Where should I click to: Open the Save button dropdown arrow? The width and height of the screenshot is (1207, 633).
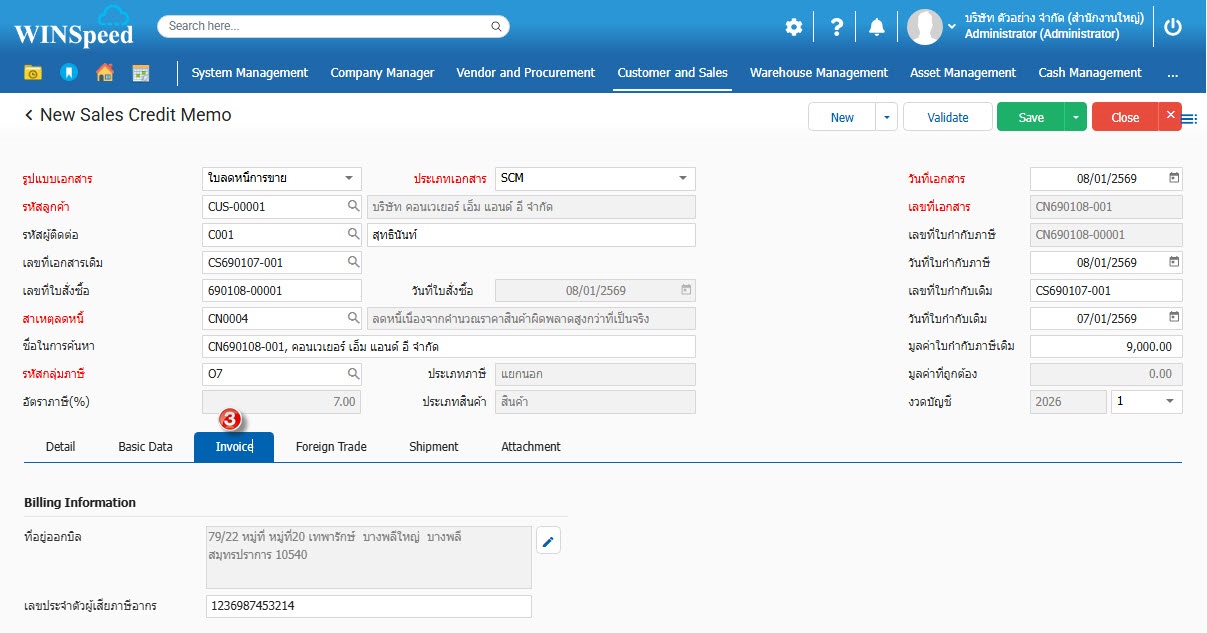1076,117
